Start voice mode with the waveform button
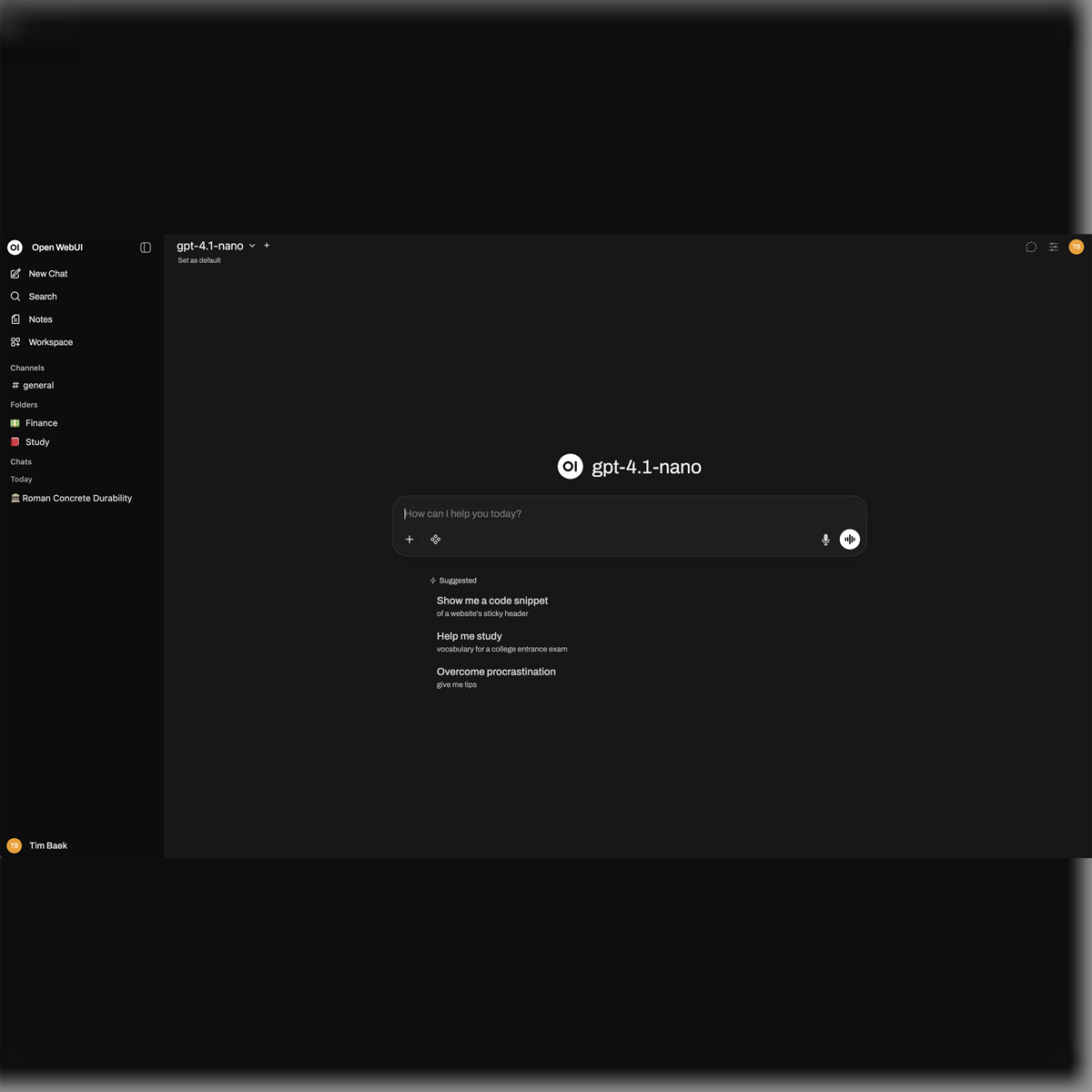Viewport: 1092px width, 1092px height. coord(849,540)
